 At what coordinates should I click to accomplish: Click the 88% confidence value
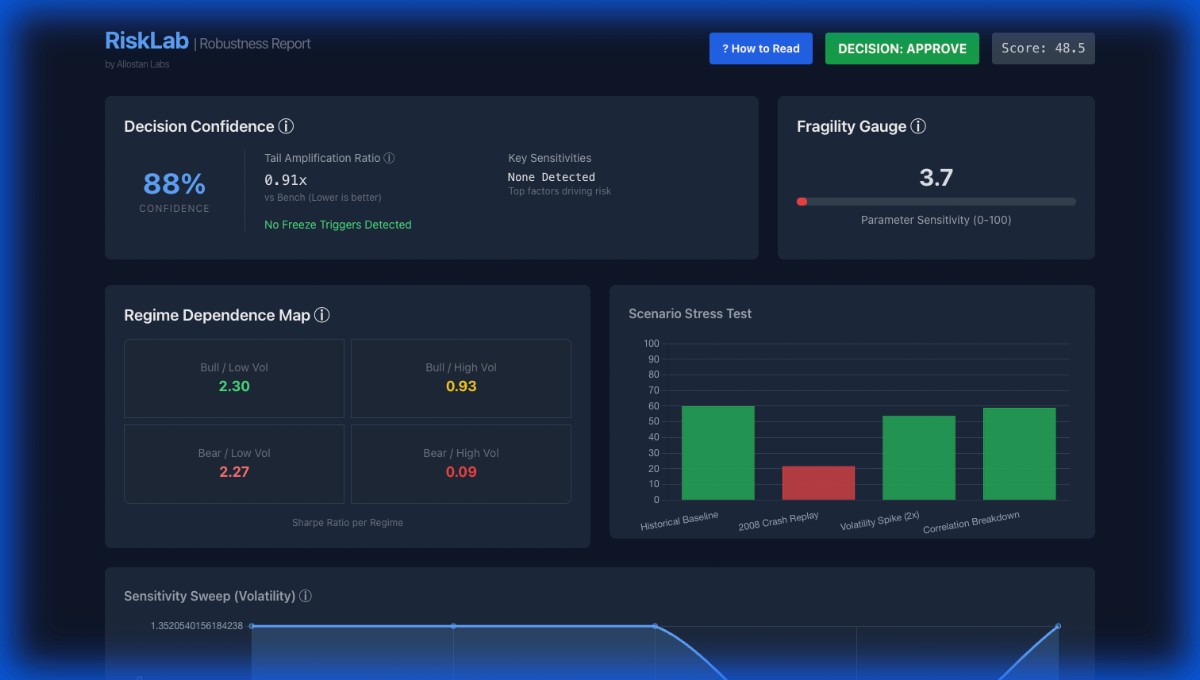174,184
